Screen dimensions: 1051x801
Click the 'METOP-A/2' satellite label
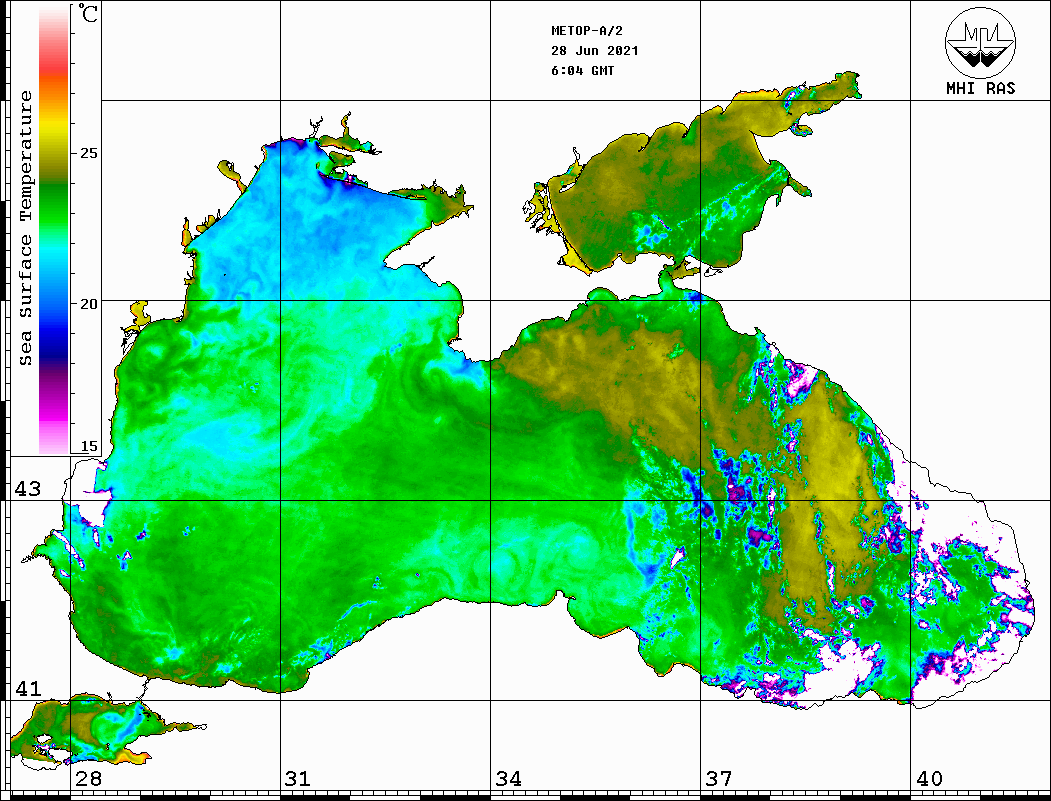[x=587, y=31]
